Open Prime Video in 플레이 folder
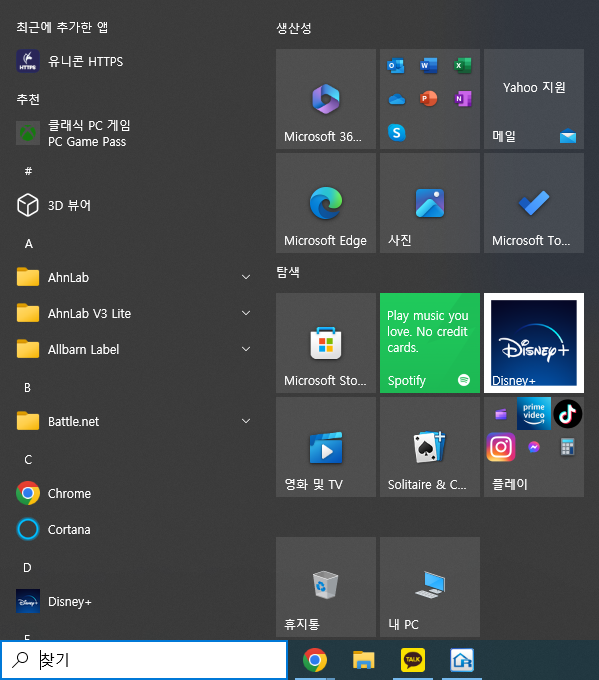This screenshot has width=599, height=680. pos(534,414)
